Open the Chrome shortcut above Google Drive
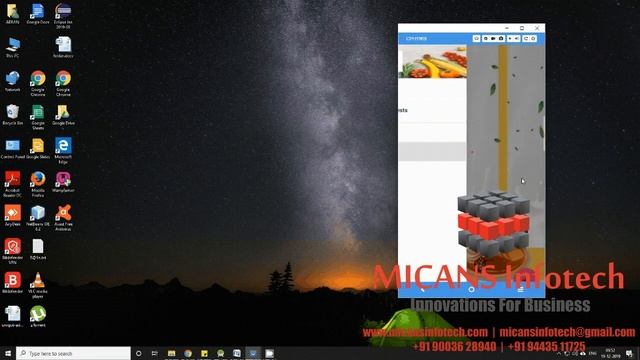 click(63, 83)
